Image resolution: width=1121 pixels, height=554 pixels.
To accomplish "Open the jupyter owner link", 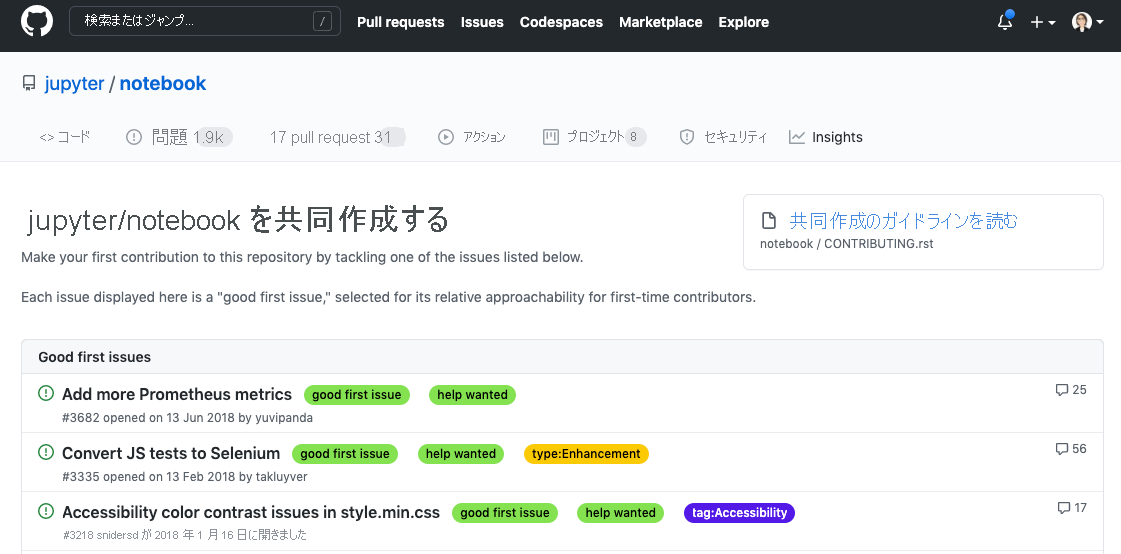I will [x=74, y=84].
